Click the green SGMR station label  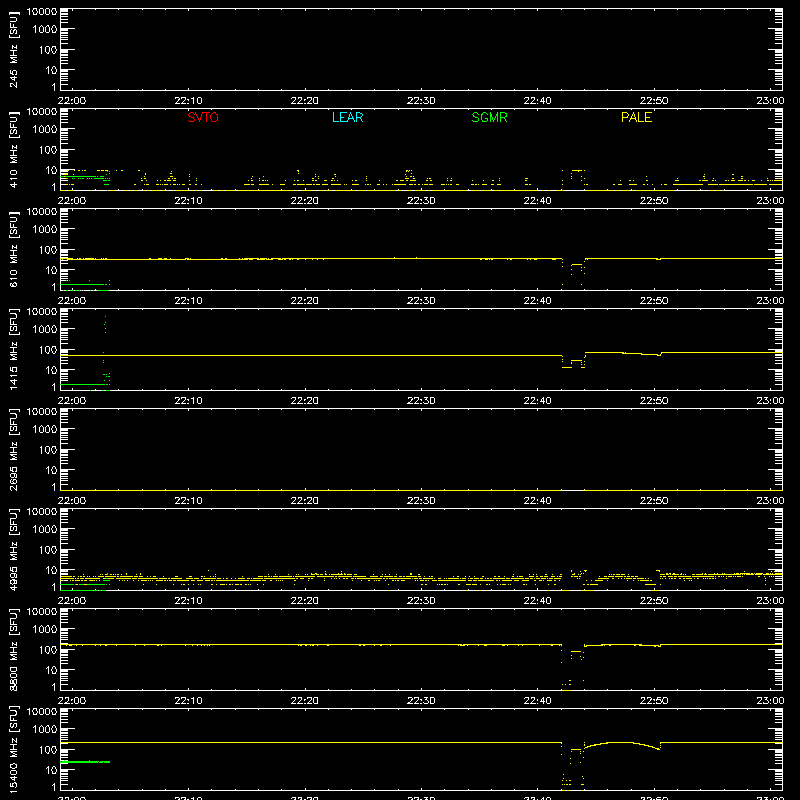[489, 117]
